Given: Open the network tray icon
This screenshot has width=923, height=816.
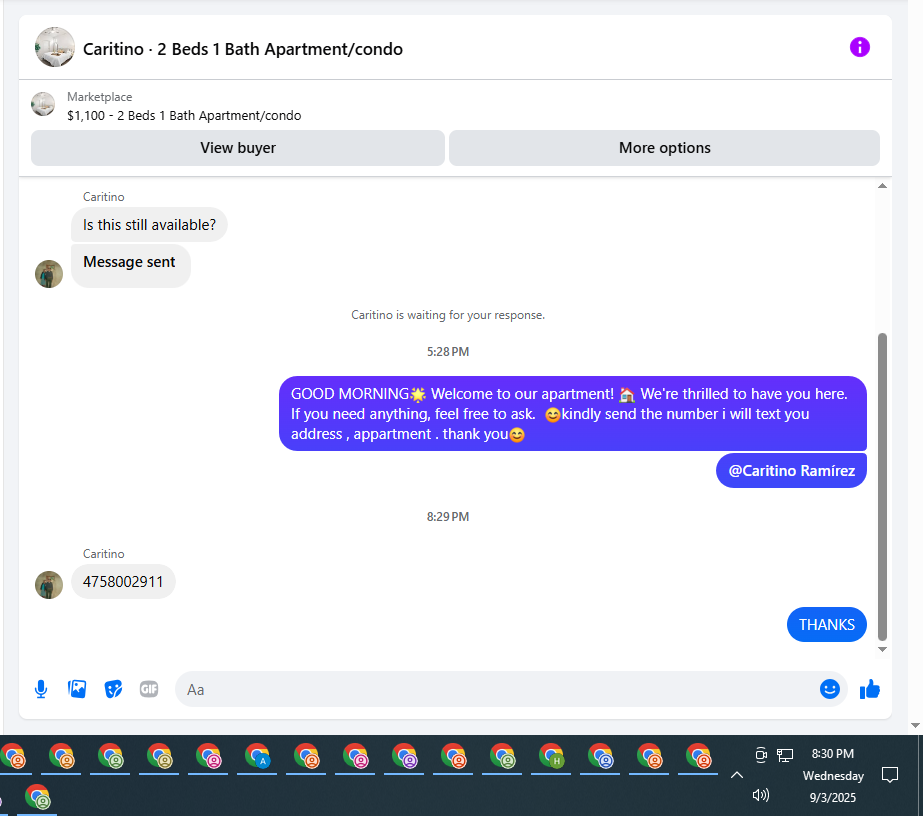Looking at the screenshot, I should (785, 755).
